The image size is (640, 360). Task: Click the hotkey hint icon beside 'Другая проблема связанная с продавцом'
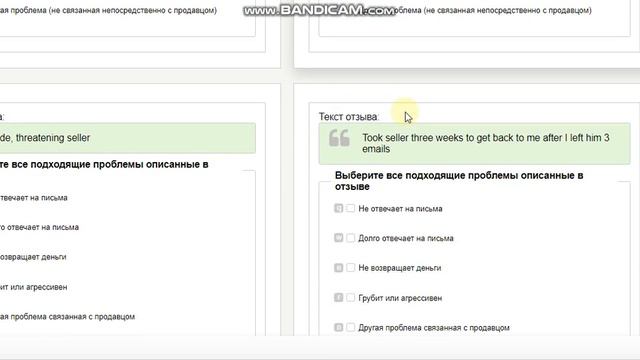click(x=338, y=327)
